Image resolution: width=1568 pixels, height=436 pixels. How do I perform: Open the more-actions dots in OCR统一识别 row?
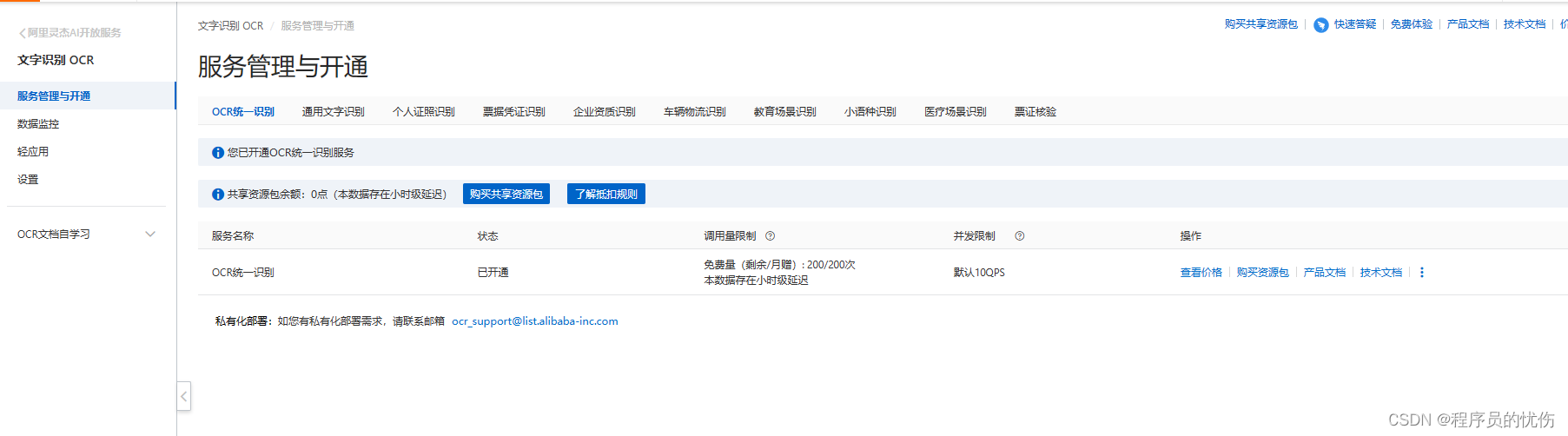coord(1422,273)
